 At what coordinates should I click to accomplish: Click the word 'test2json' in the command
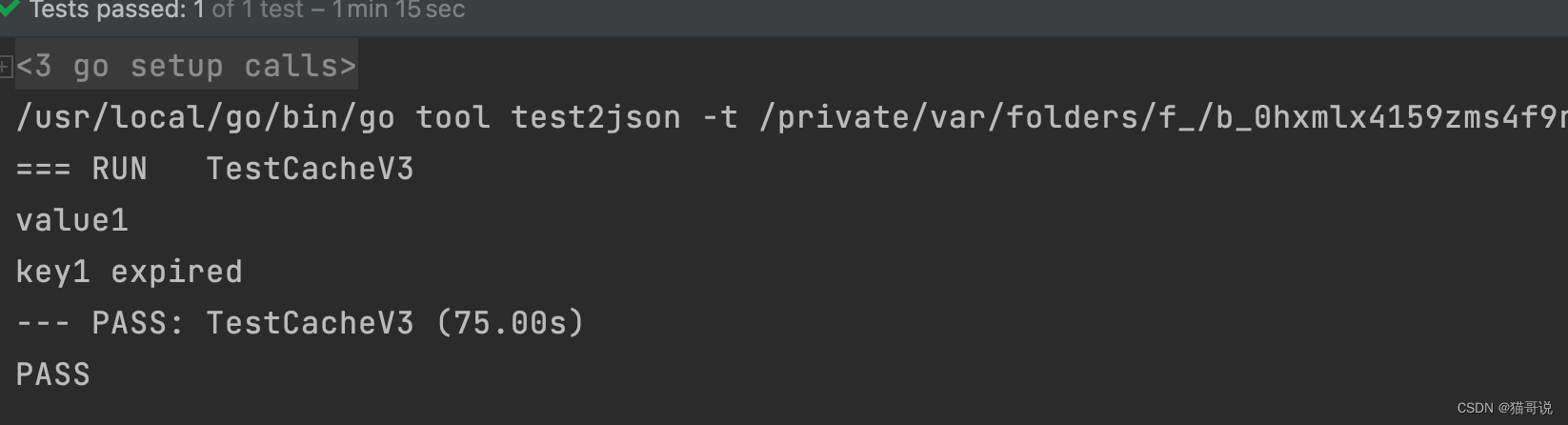coord(595,117)
